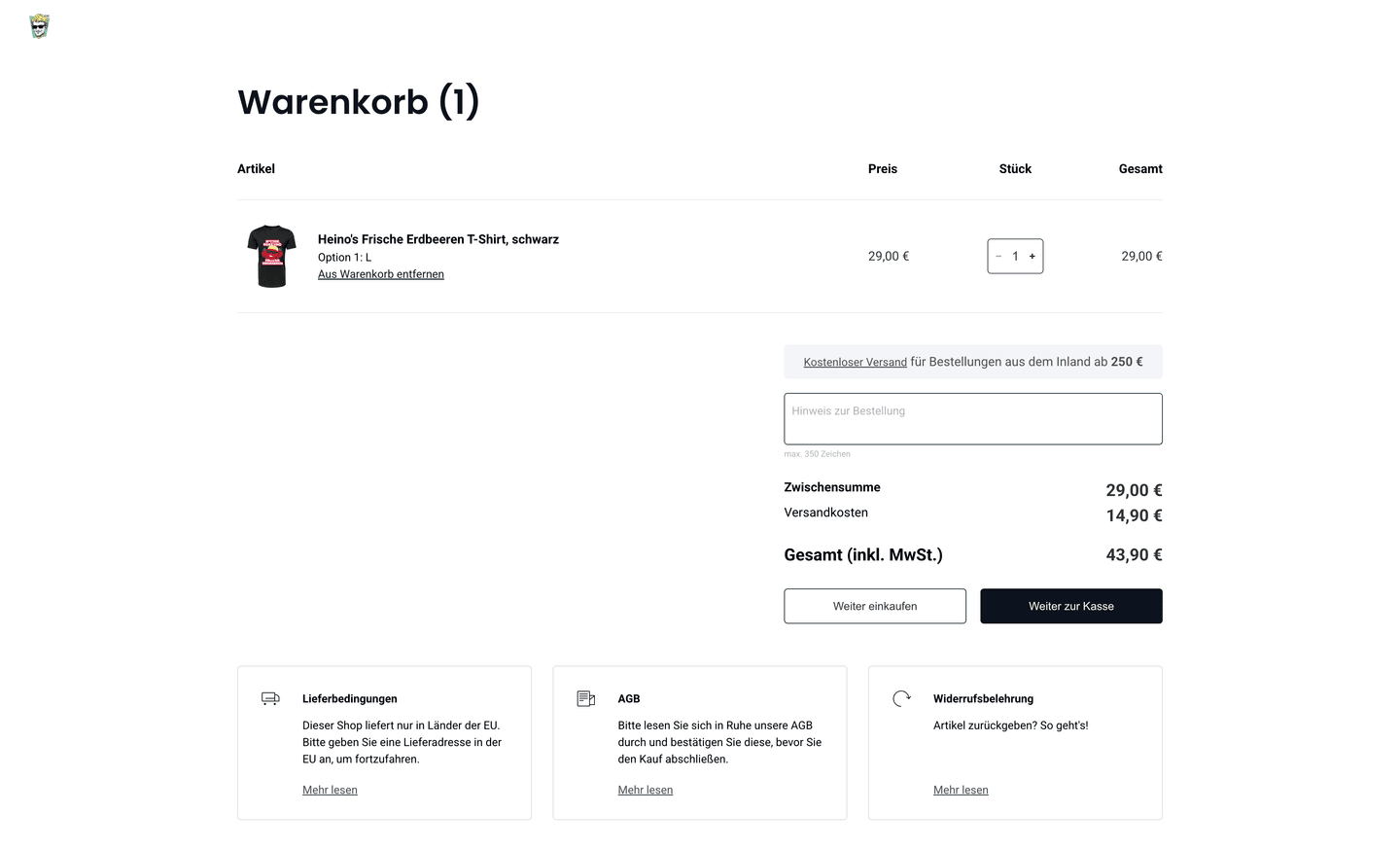Focus the "Hinweis zur Bestellung" text field
This screenshot has height=849, width=1400.
972,419
